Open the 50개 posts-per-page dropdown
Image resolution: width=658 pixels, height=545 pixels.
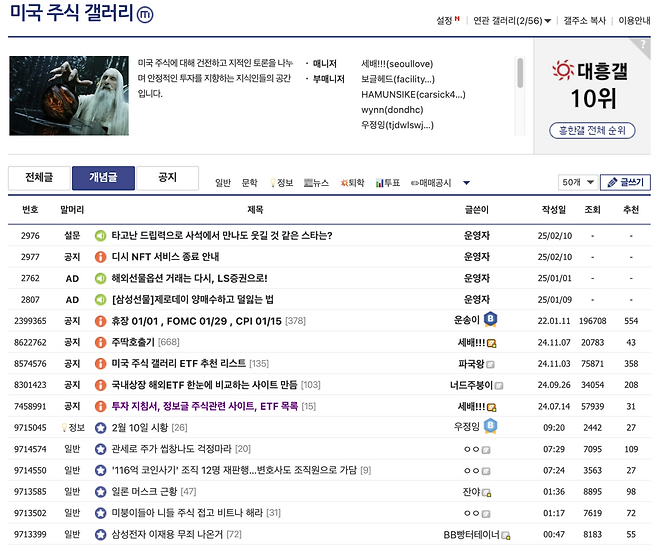[578, 182]
